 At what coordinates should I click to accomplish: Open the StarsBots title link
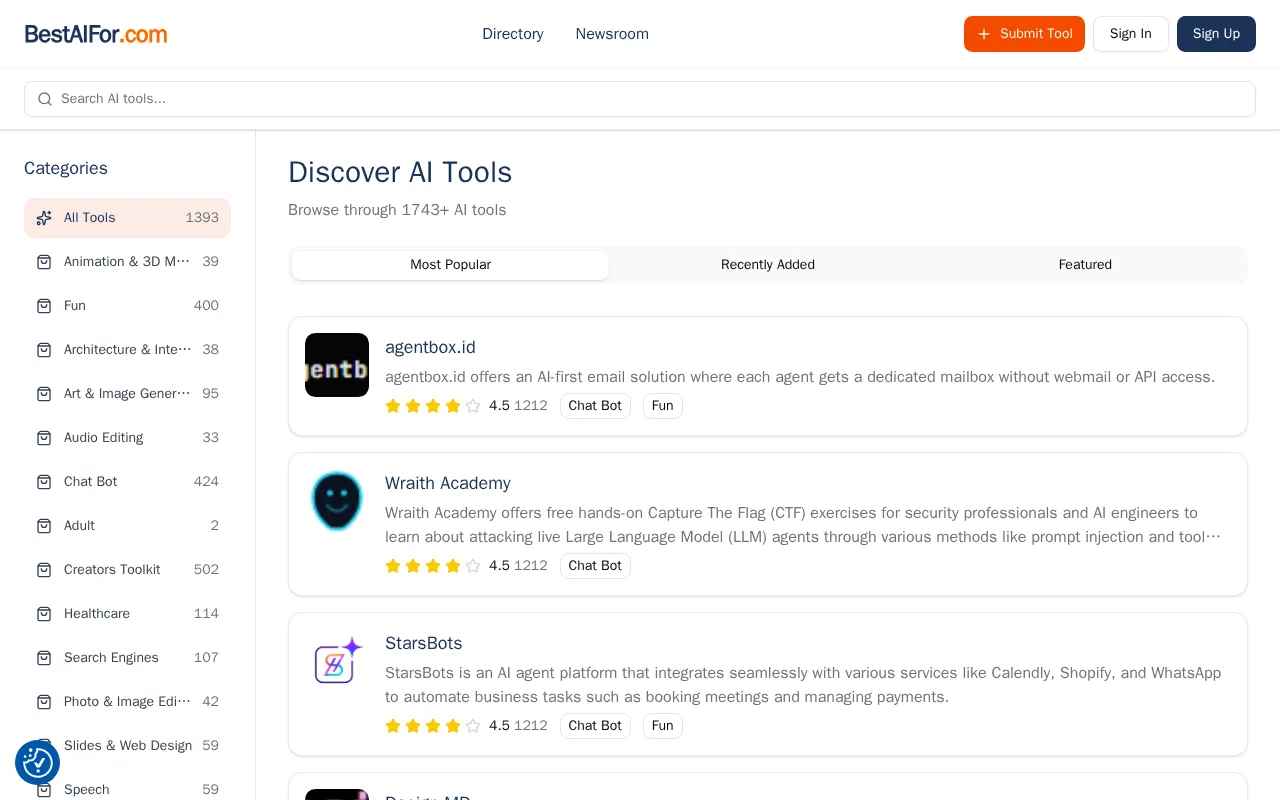424,643
